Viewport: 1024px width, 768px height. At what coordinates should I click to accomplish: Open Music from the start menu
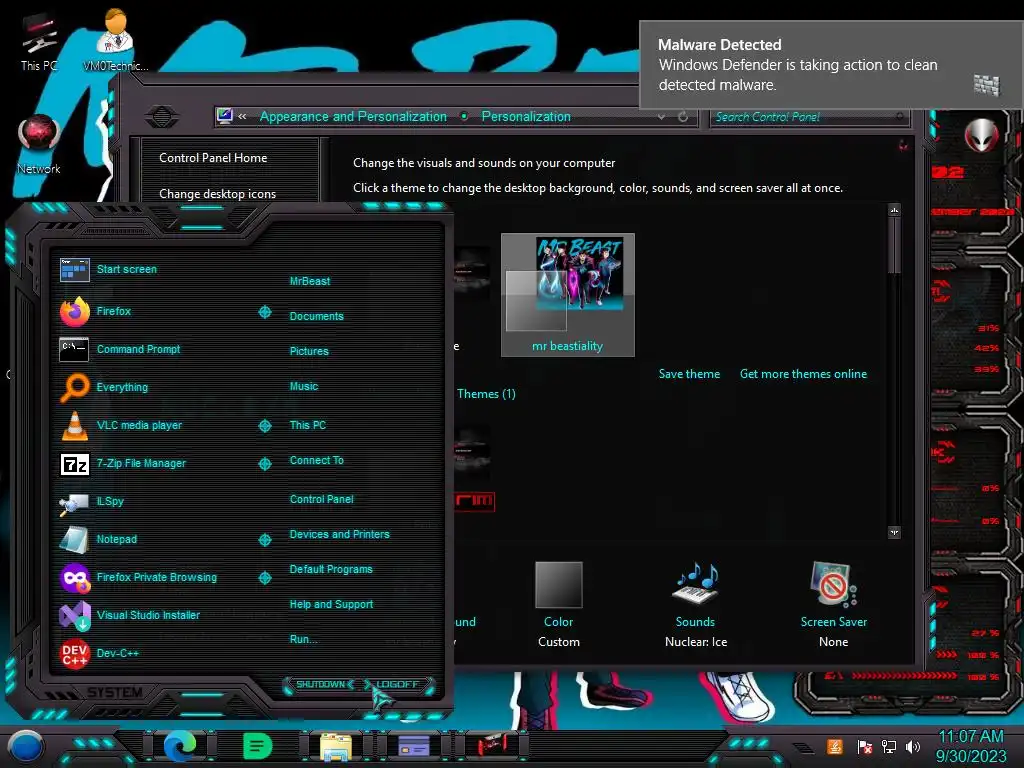(304, 387)
